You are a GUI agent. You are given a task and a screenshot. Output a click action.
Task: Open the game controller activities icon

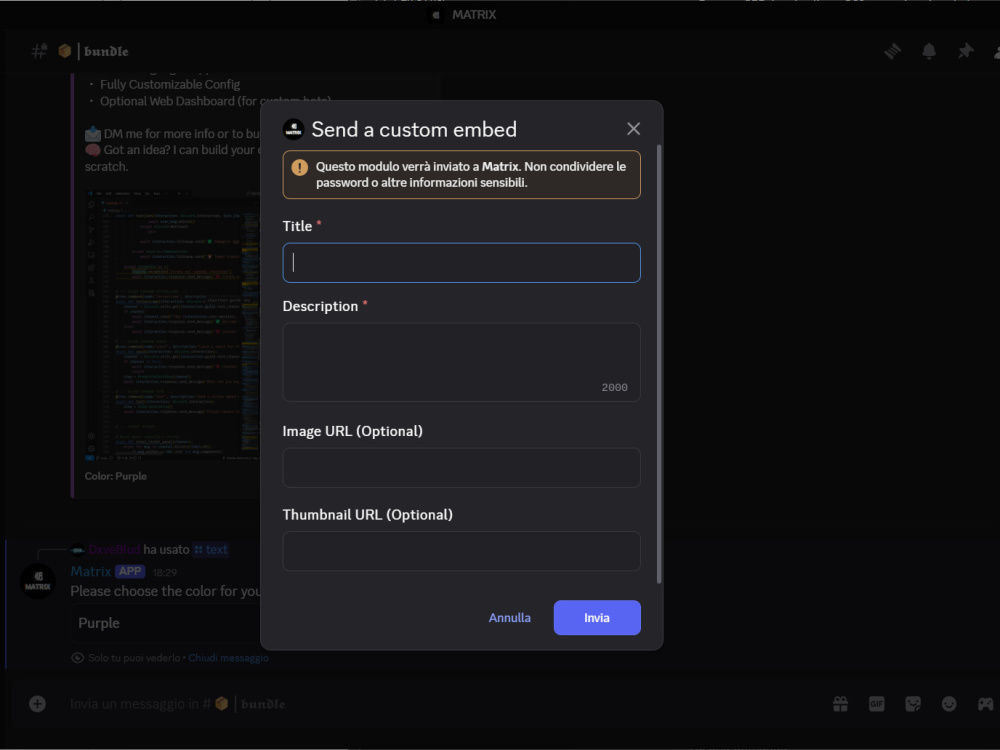click(x=985, y=703)
